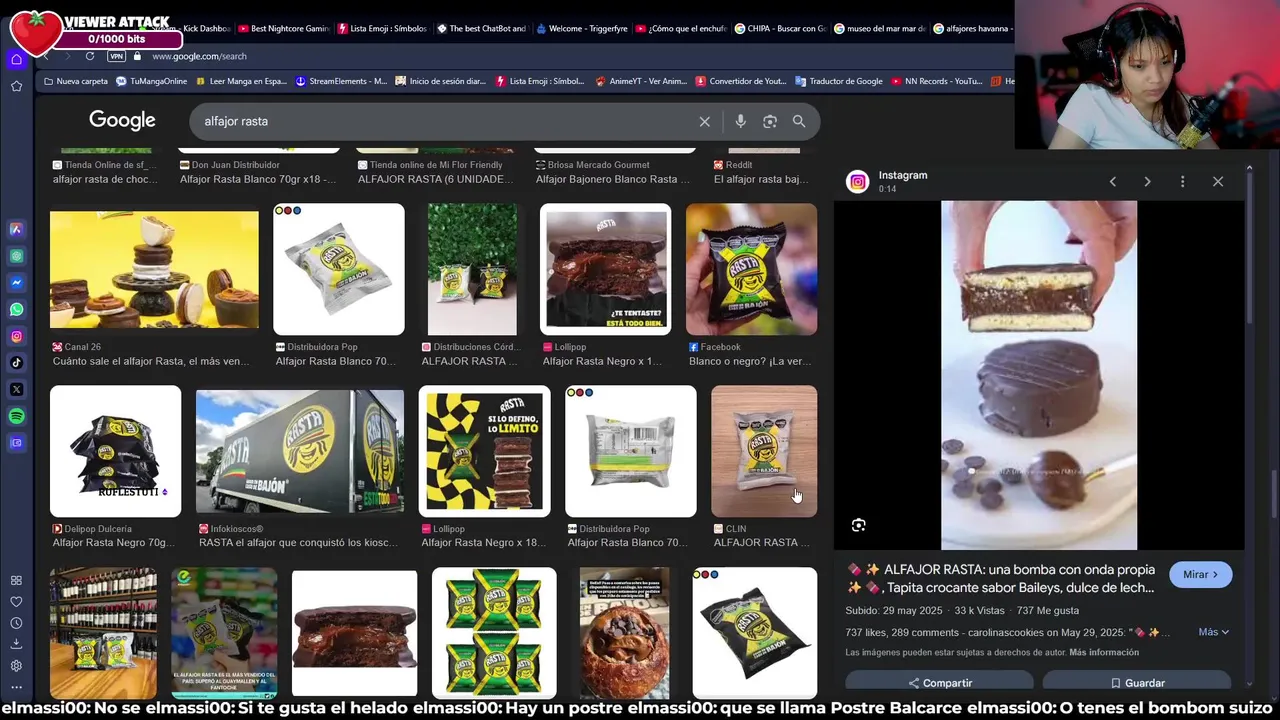This screenshot has width=1280, height=720.
Task: Open Nueva carpeta bookmarks folder
Action: pos(75,81)
